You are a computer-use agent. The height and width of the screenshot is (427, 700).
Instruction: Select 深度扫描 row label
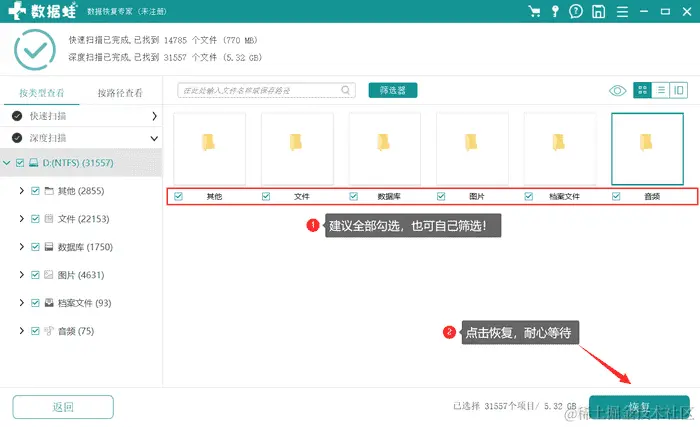tap(48, 138)
